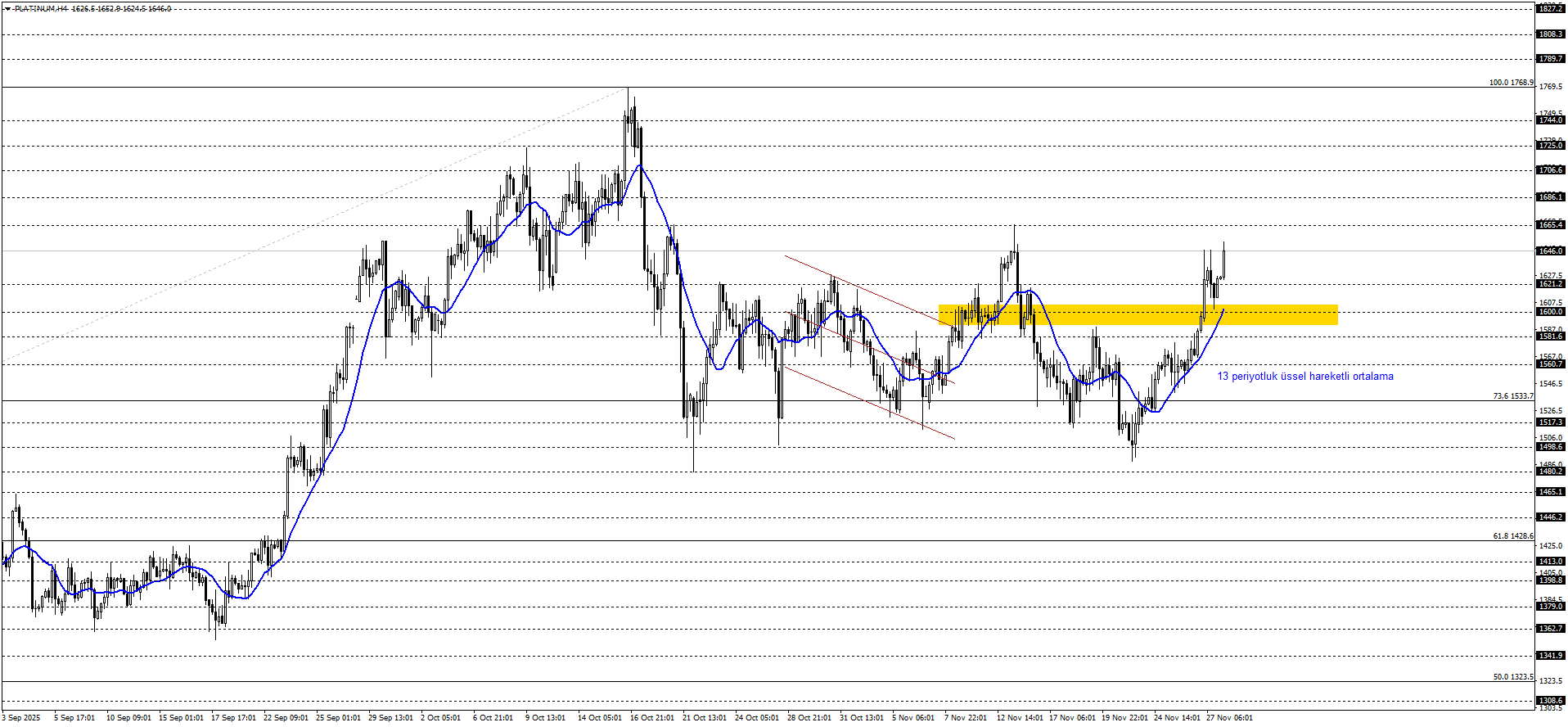Click the 12 Nov 14:01 date label
This screenshot has height=727, width=1568.
pyautogui.click(x=1020, y=718)
